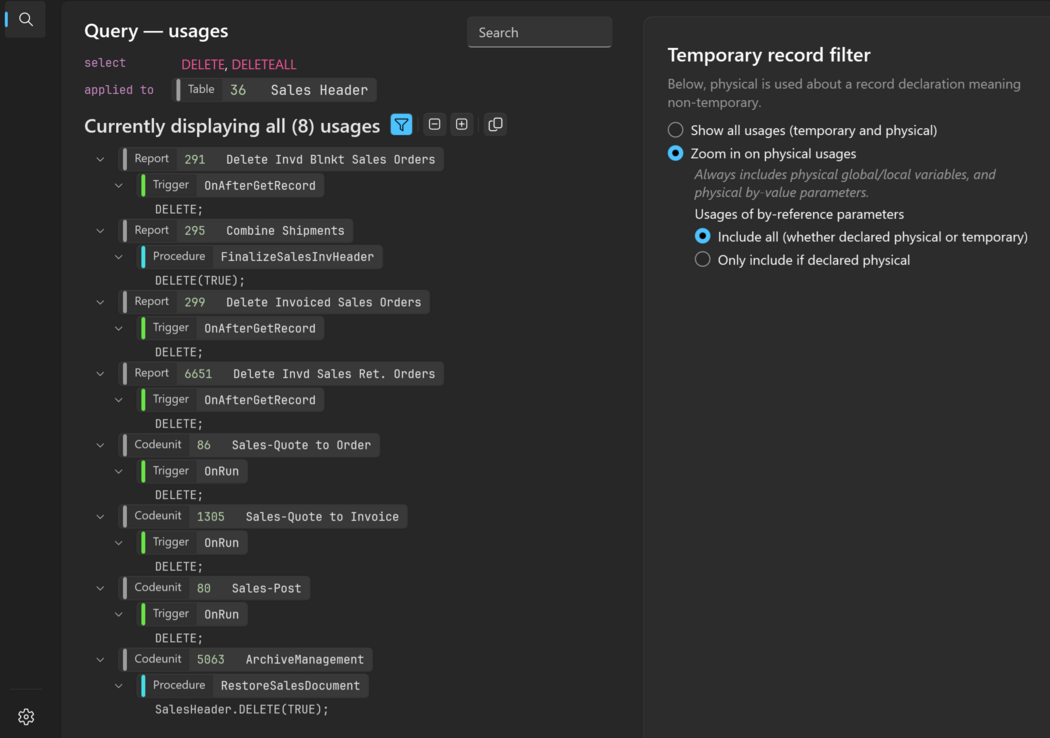This screenshot has width=1050, height=738.
Task: Click the DELETE(TRUE); code line
Action: coord(200,281)
